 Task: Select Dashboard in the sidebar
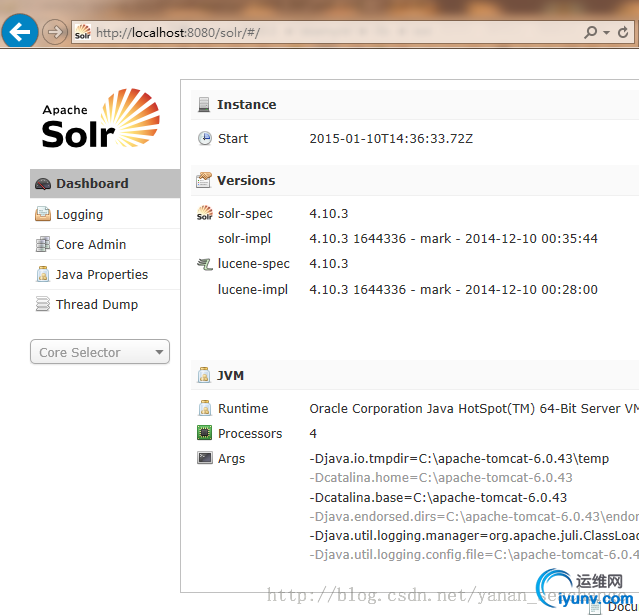coord(105,183)
